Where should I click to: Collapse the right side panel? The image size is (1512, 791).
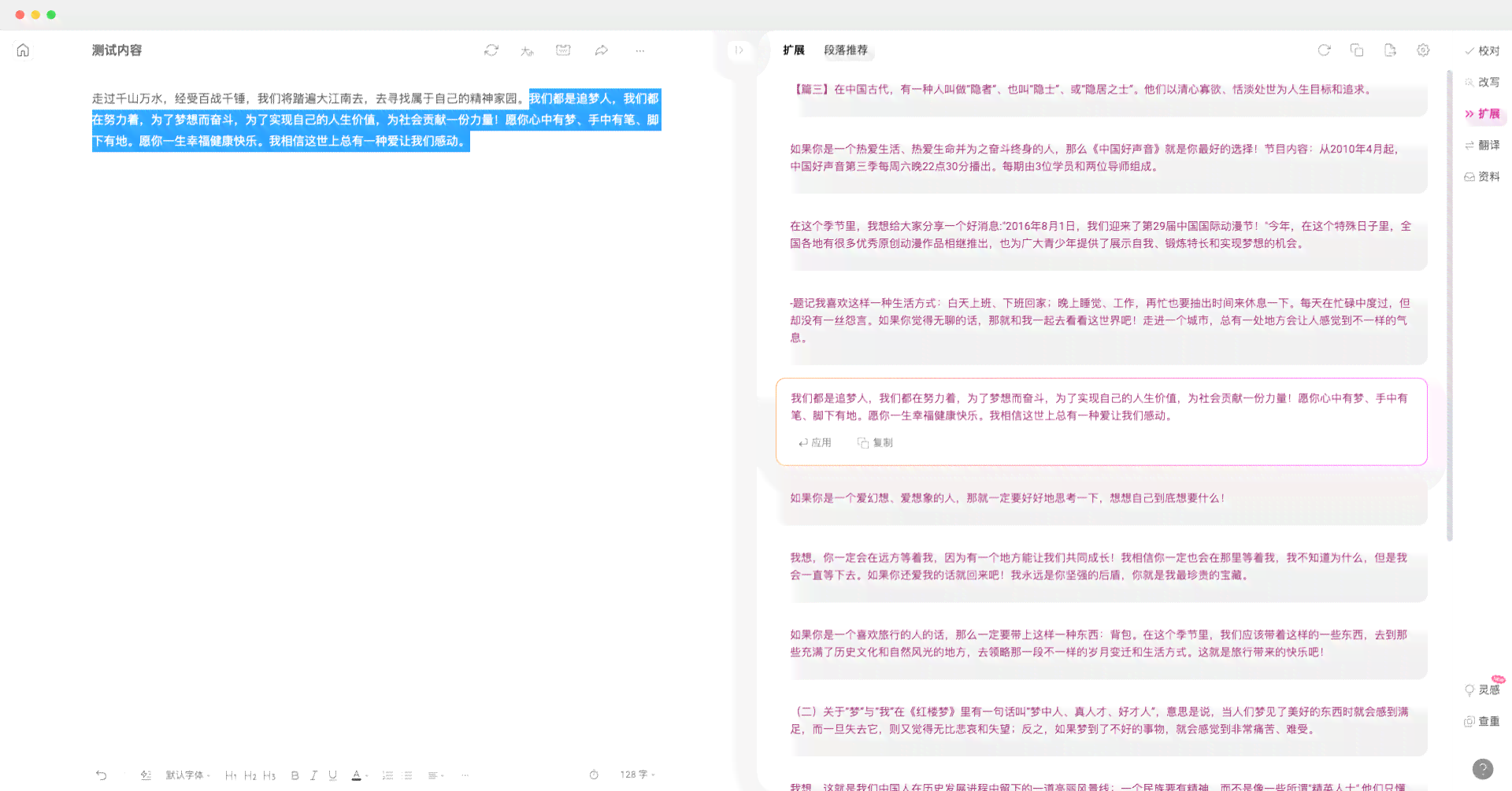pos(739,50)
